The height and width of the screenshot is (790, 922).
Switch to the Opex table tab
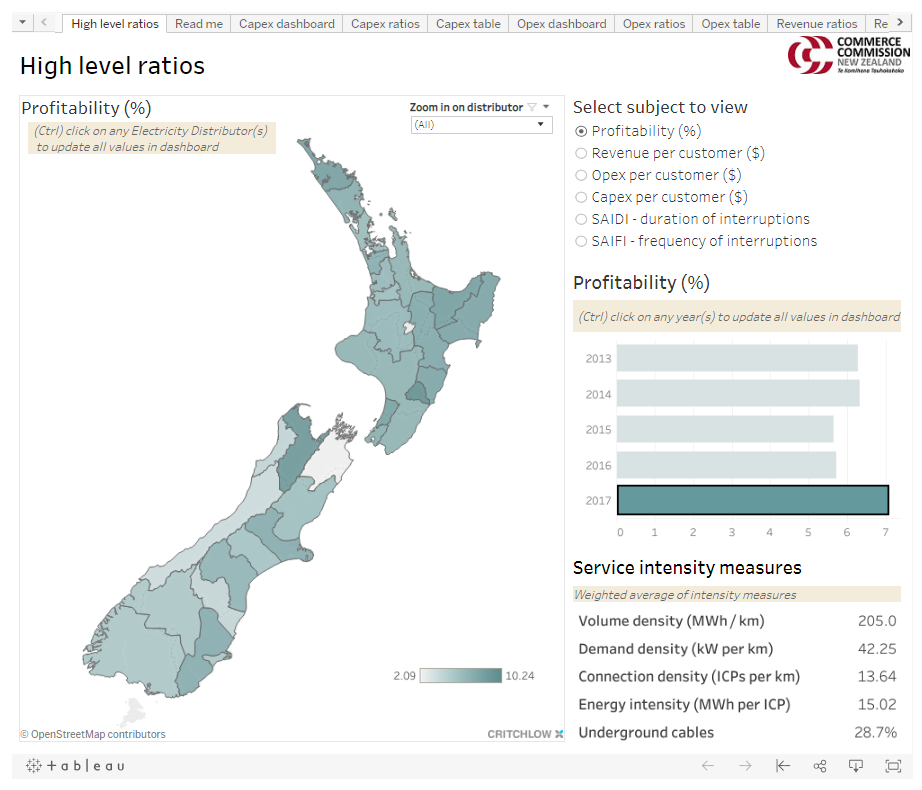(730, 24)
